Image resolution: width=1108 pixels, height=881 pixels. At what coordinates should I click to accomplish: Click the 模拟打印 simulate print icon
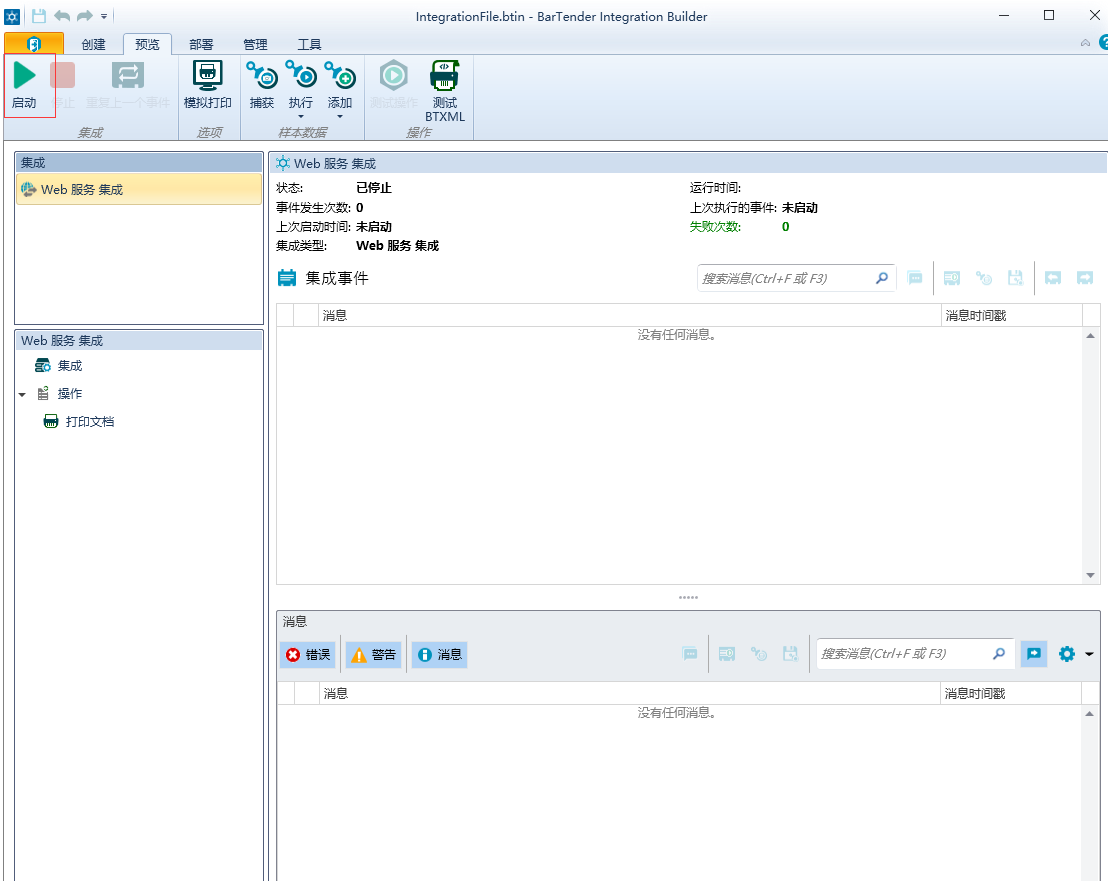tap(207, 85)
